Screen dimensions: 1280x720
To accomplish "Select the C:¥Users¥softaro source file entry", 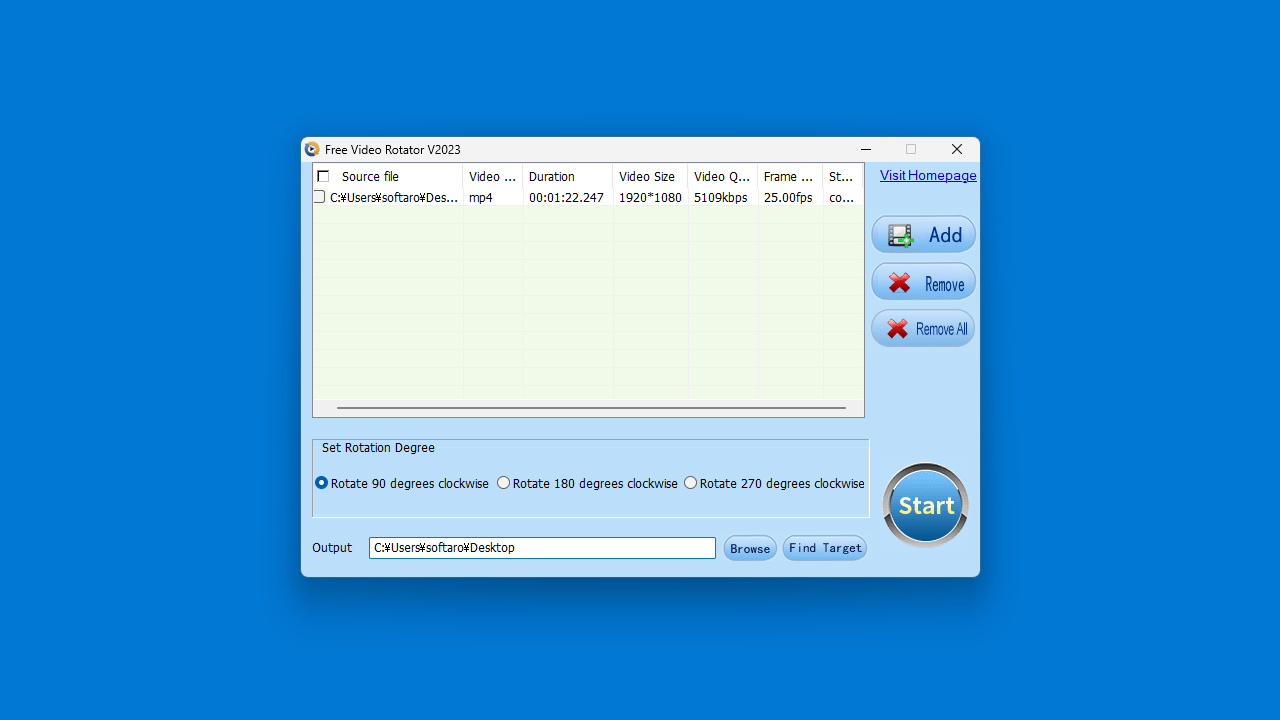I will 394,198.
